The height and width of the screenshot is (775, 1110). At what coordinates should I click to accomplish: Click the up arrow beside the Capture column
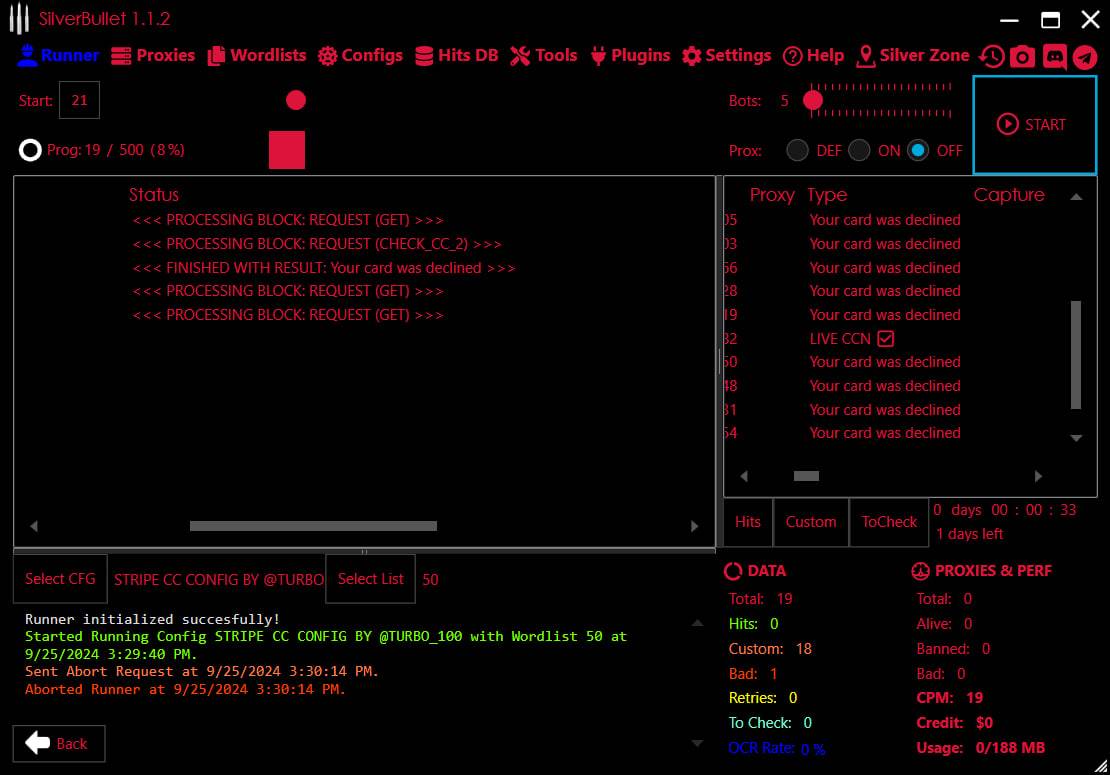pyautogui.click(x=1076, y=197)
